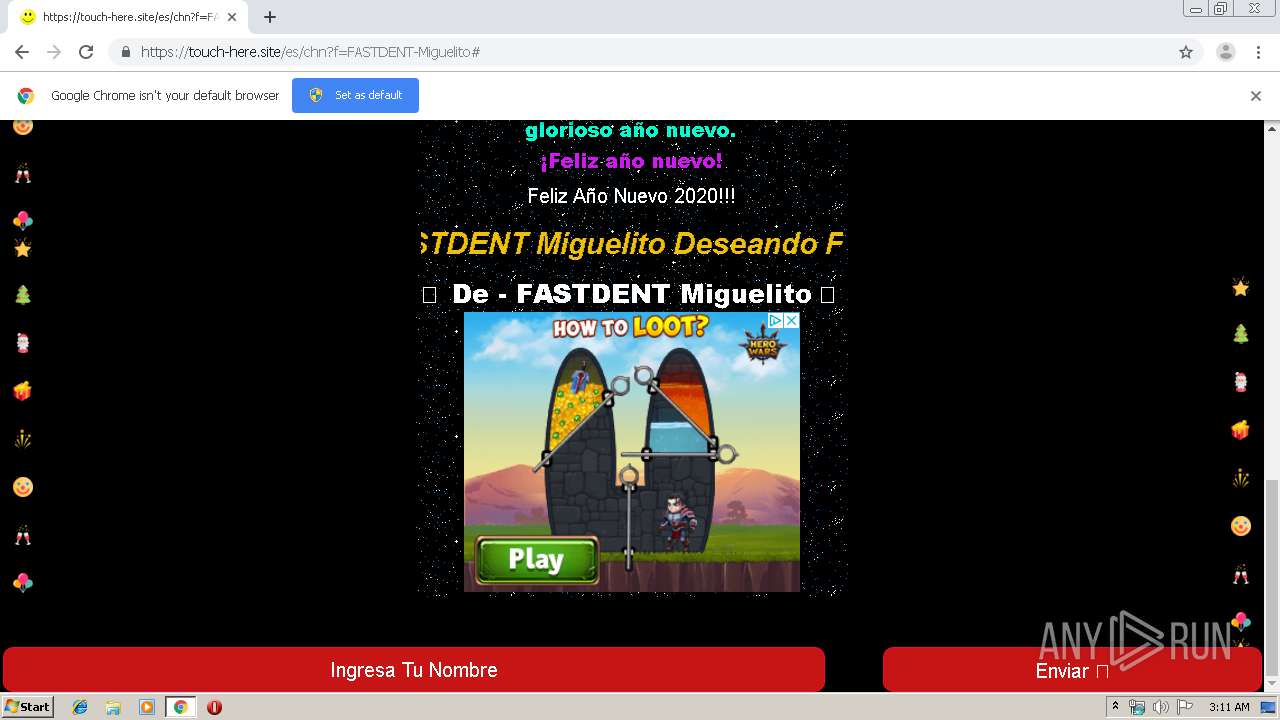Open the AdChoices info icon
The height and width of the screenshot is (720, 1280).
tap(775, 320)
